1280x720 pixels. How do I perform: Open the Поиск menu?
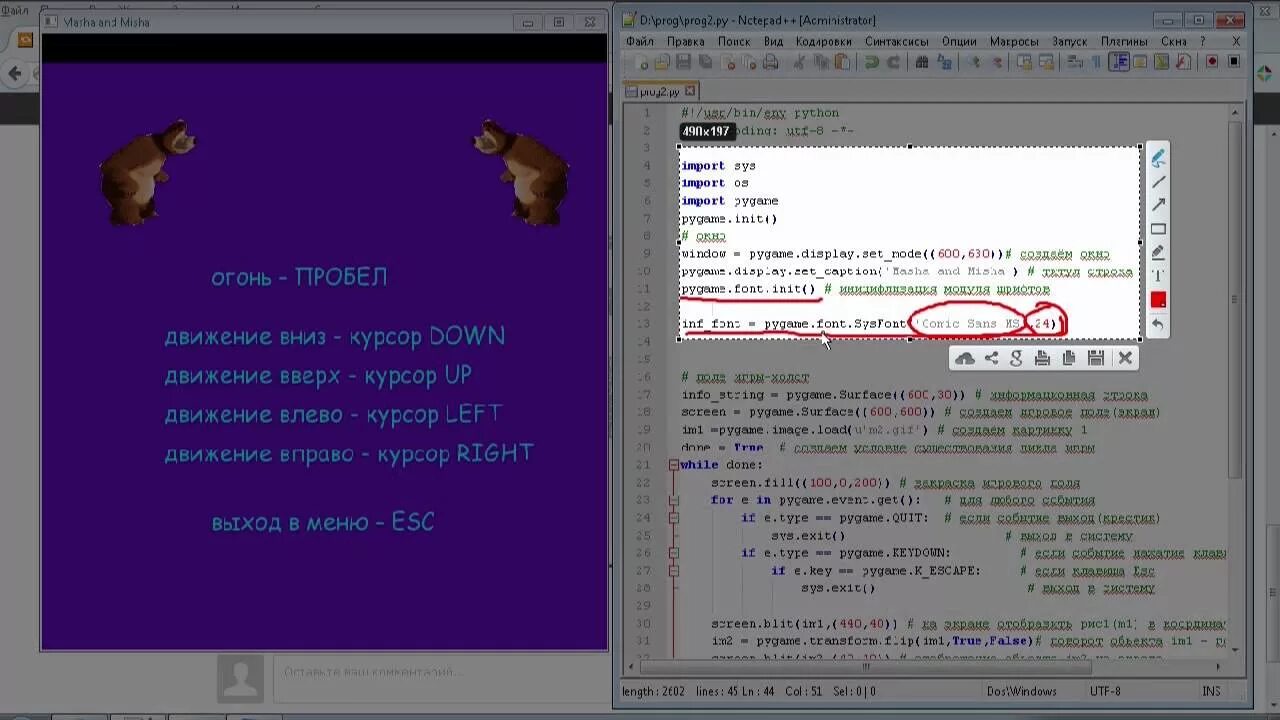tap(734, 41)
